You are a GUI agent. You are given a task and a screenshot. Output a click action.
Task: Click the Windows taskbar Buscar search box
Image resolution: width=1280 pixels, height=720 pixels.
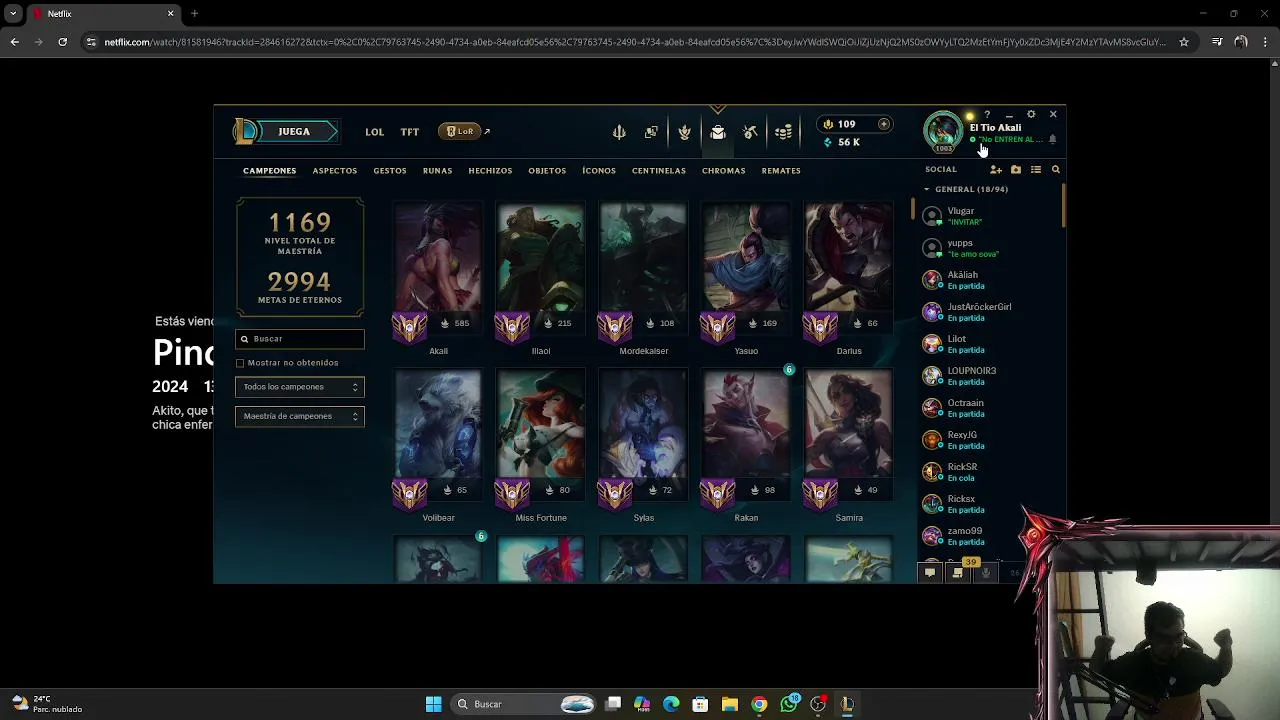[525, 704]
